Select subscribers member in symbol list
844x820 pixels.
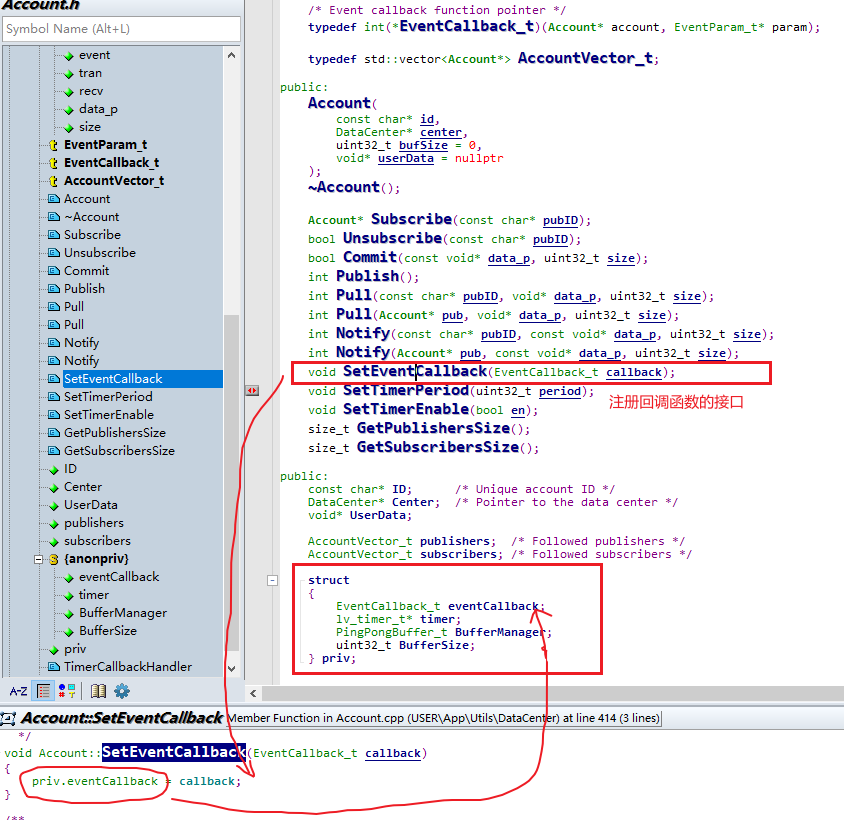pyautogui.click(x=97, y=541)
